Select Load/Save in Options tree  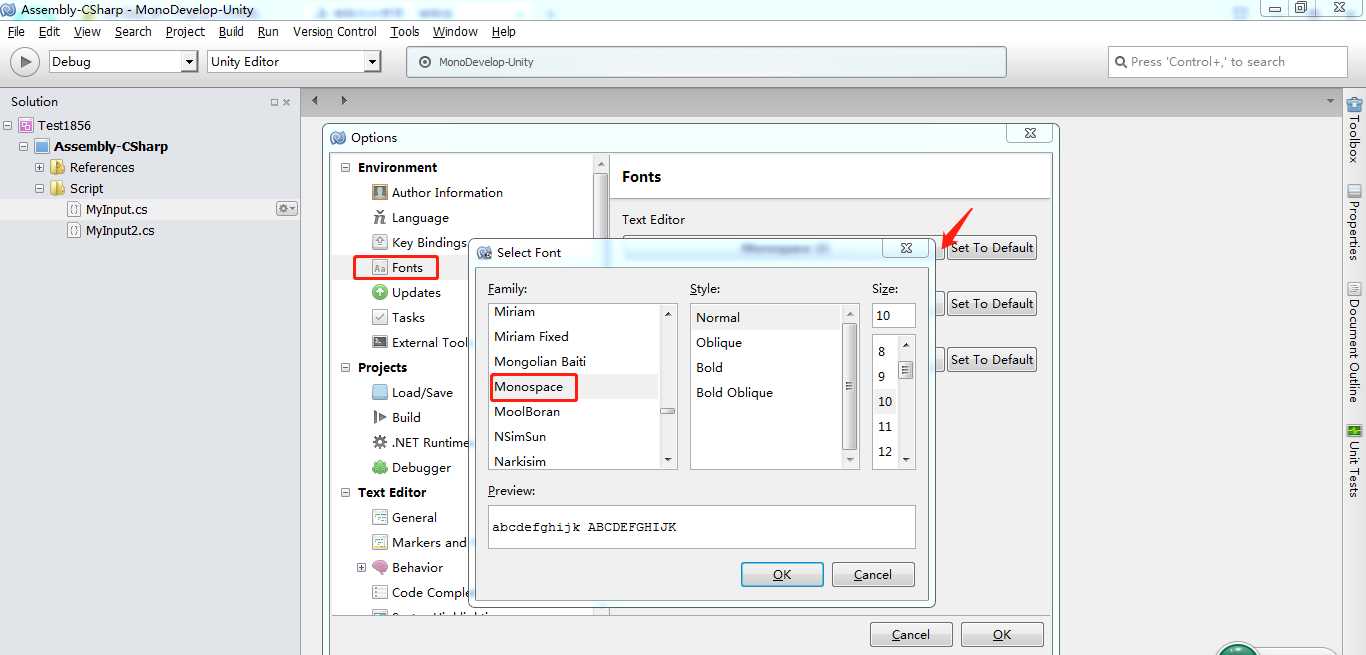[x=422, y=392]
